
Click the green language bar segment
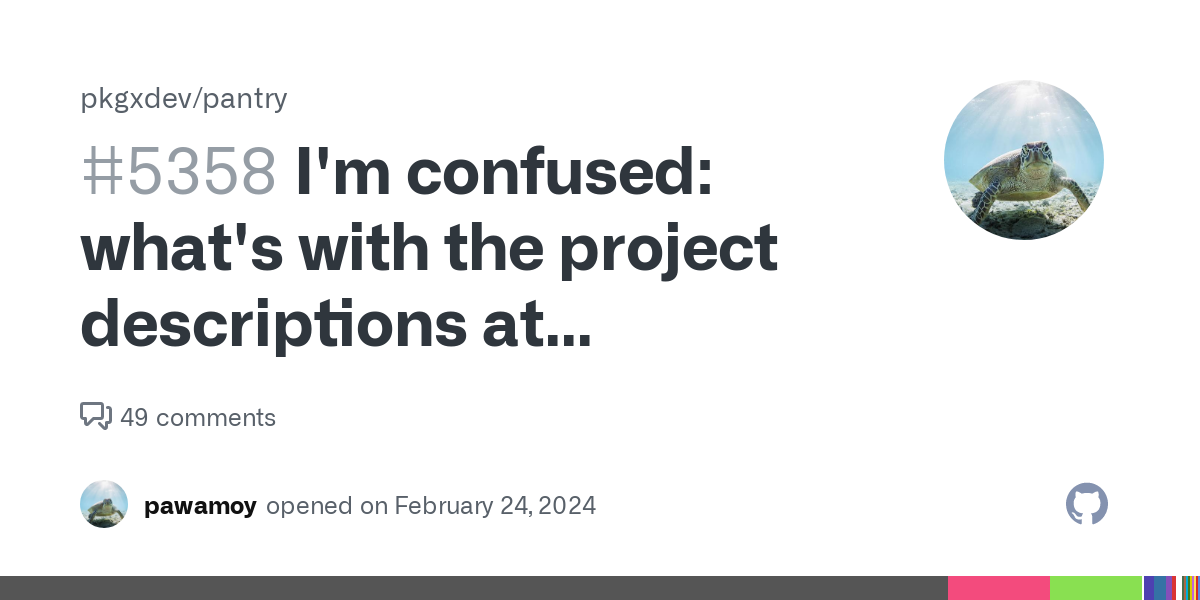click(x=1095, y=588)
